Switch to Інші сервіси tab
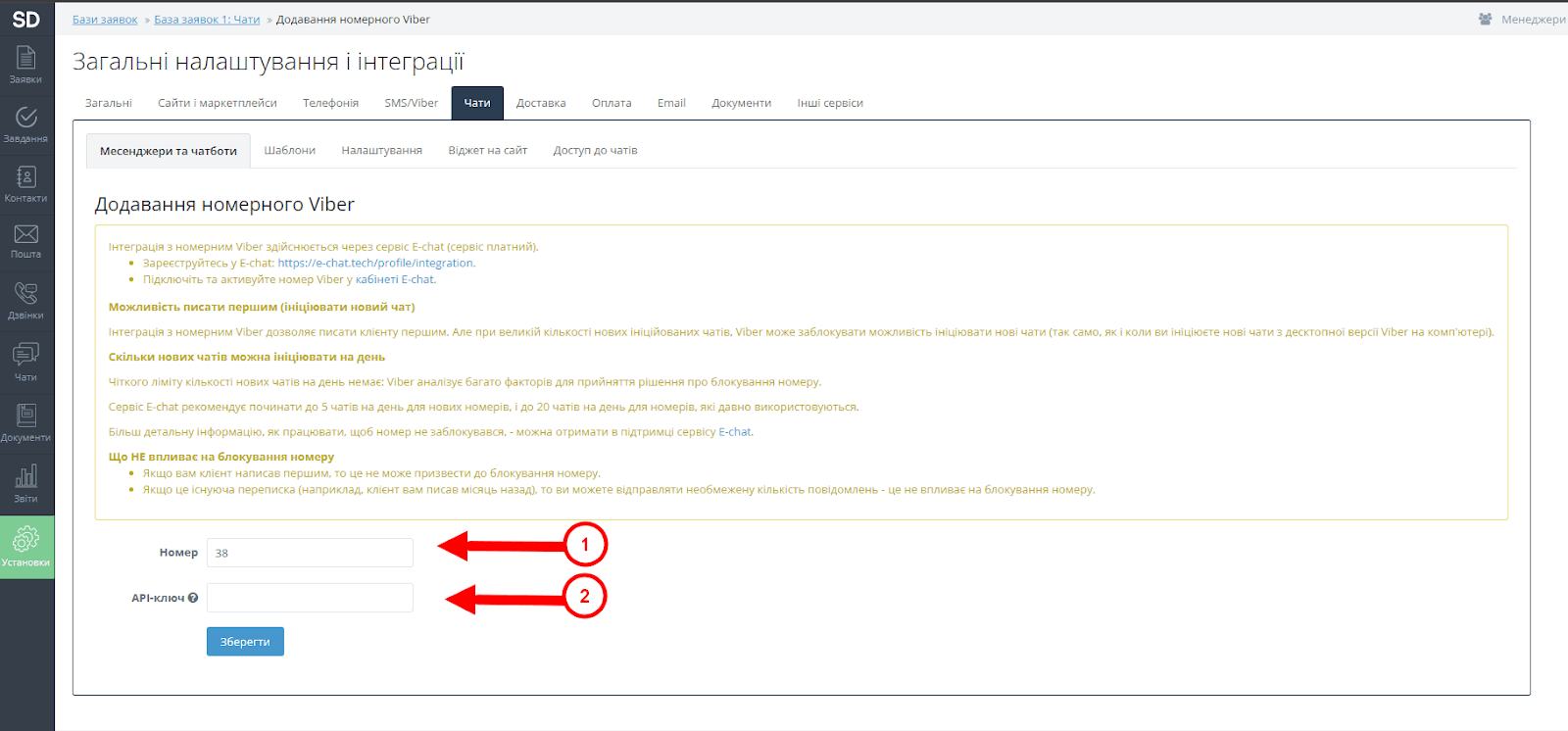This screenshot has height=731, width=1568. pos(830,103)
